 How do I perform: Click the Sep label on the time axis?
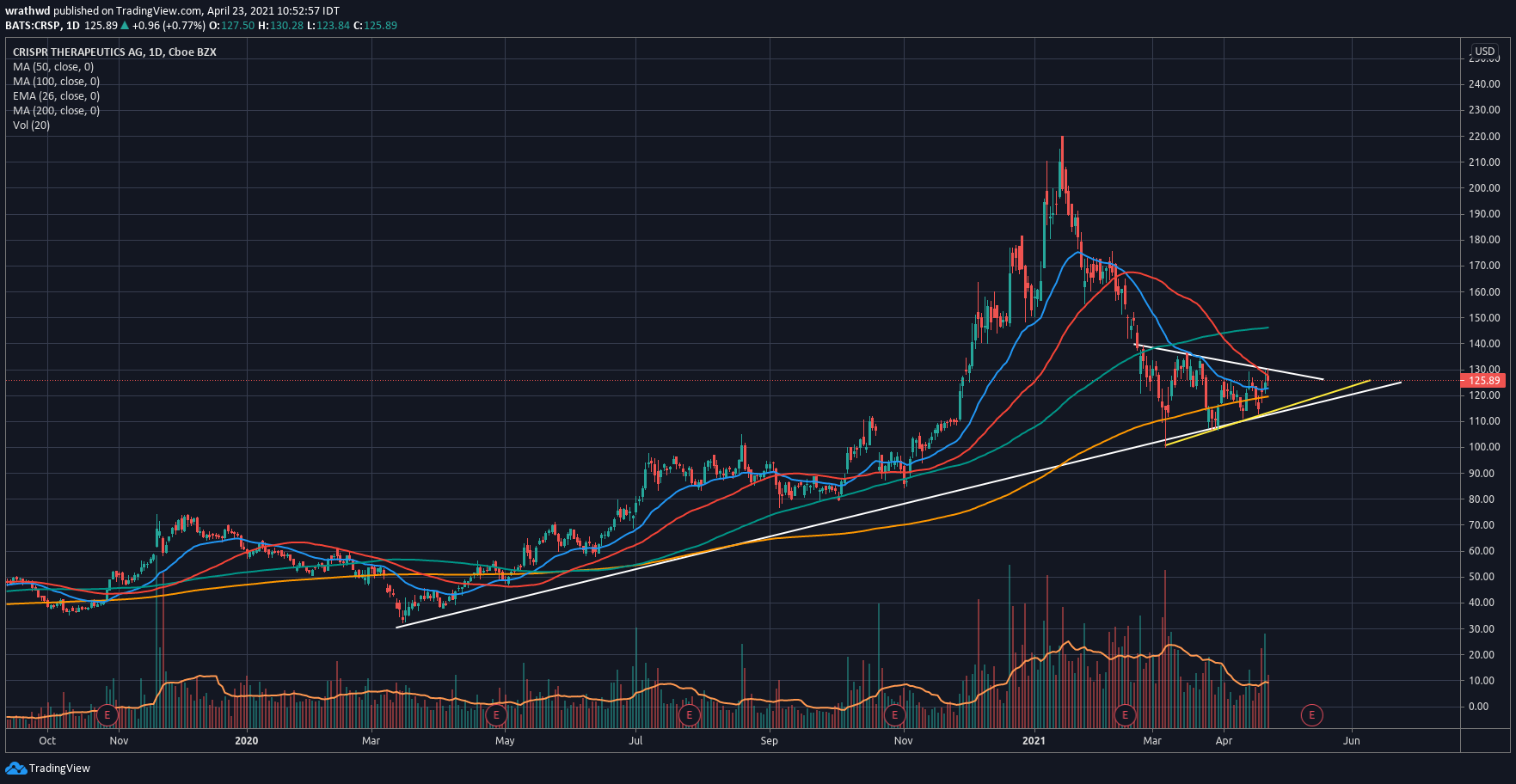pyautogui.click(x=769, y=741)
